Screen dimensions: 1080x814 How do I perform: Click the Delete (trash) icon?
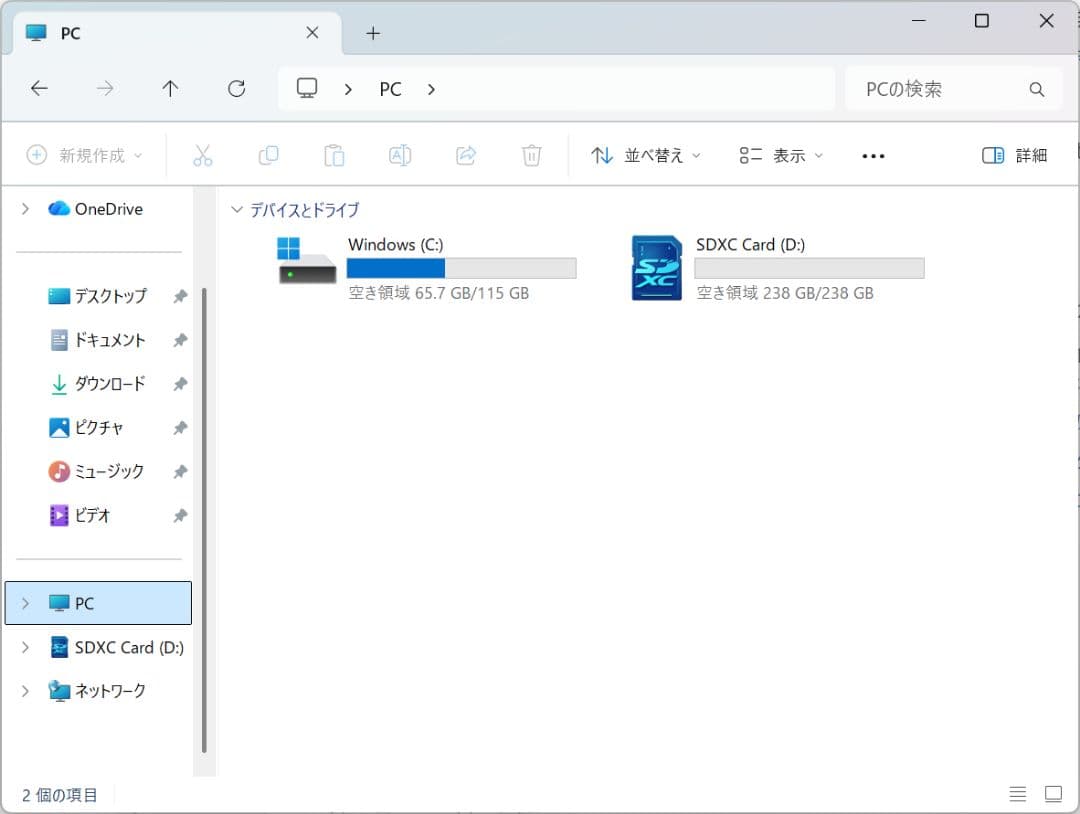[531, 155]
